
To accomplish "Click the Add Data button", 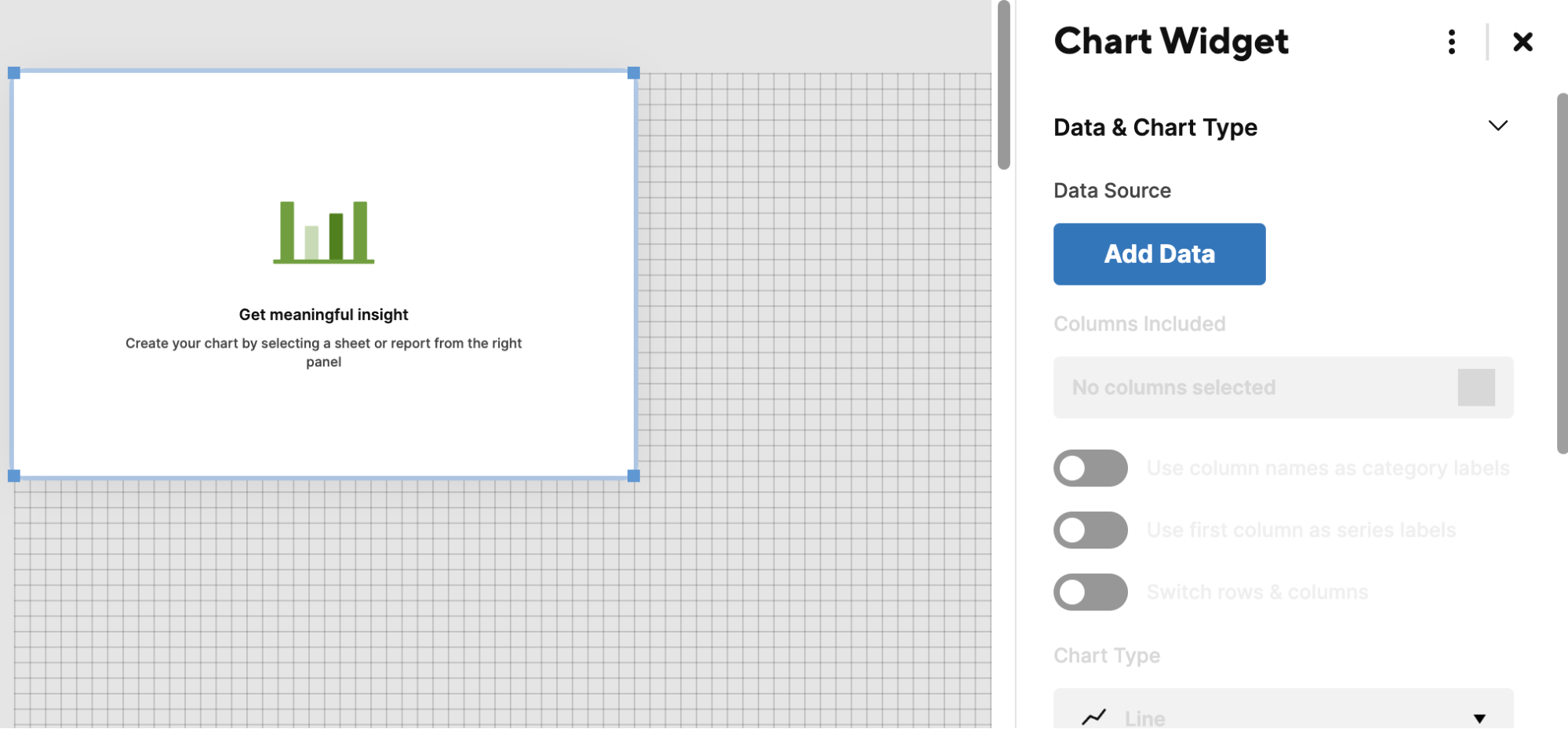I will point(1159,253).
